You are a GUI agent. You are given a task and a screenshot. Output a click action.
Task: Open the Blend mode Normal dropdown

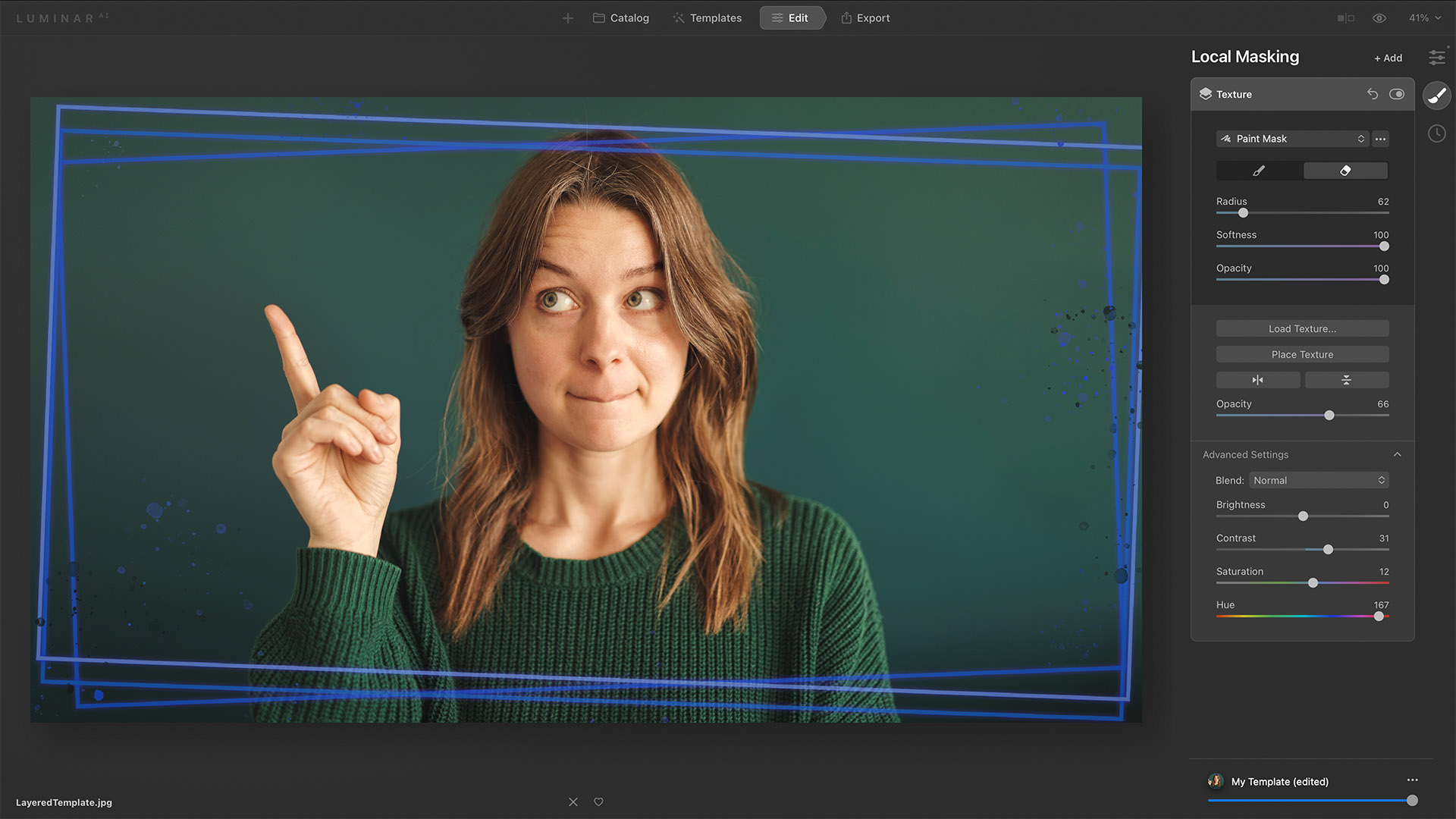click(1318, 481)
